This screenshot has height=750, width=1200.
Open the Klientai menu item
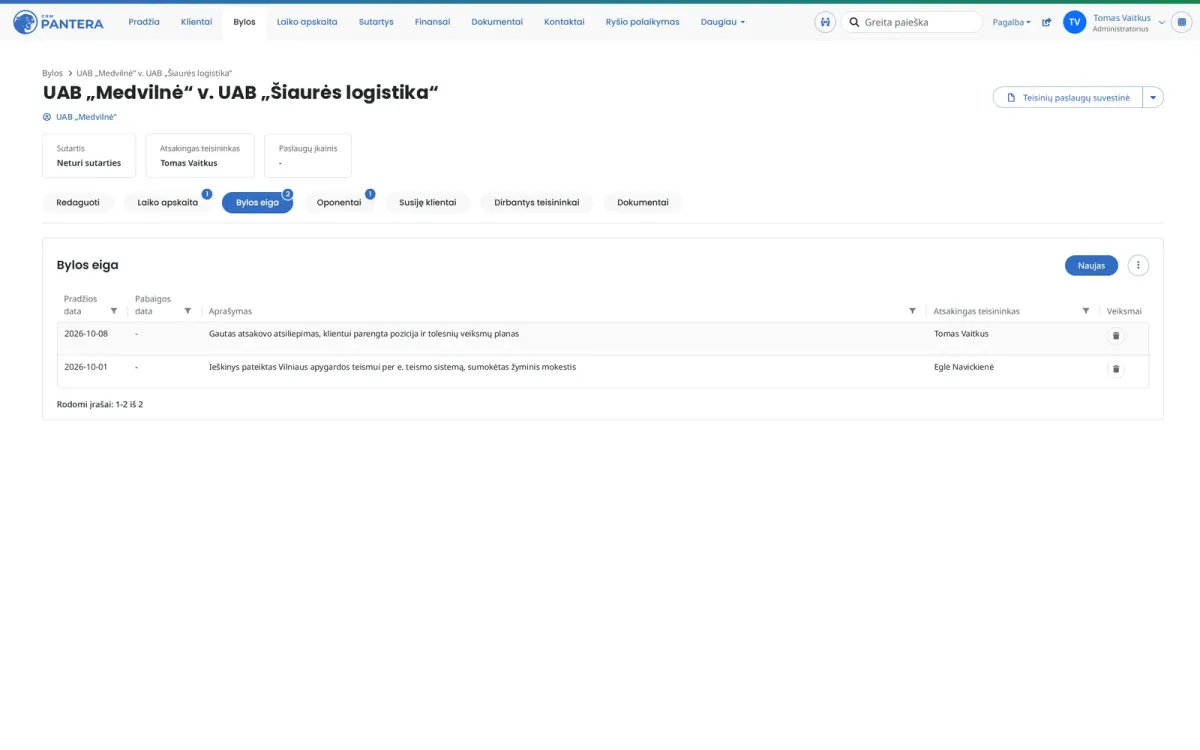196,22
